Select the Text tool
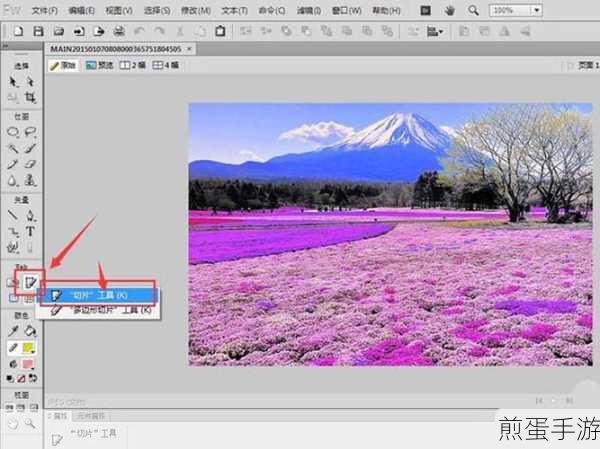This screenshot has height=449, width=600. pyautogui.click(x=30, y=231)
